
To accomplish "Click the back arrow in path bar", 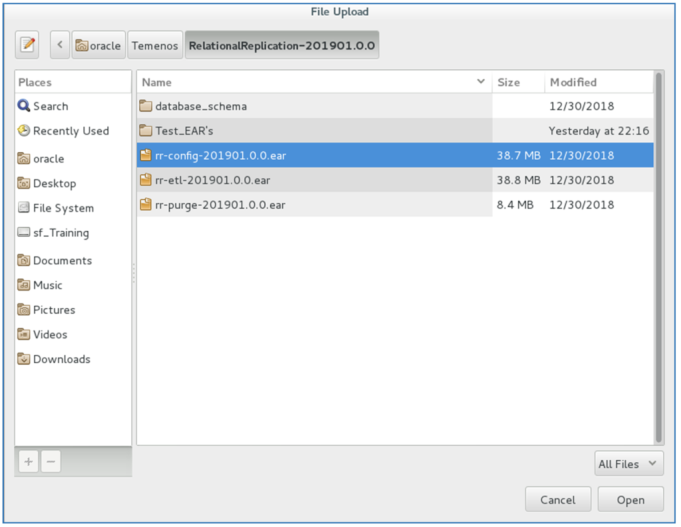I will point(59,45).
